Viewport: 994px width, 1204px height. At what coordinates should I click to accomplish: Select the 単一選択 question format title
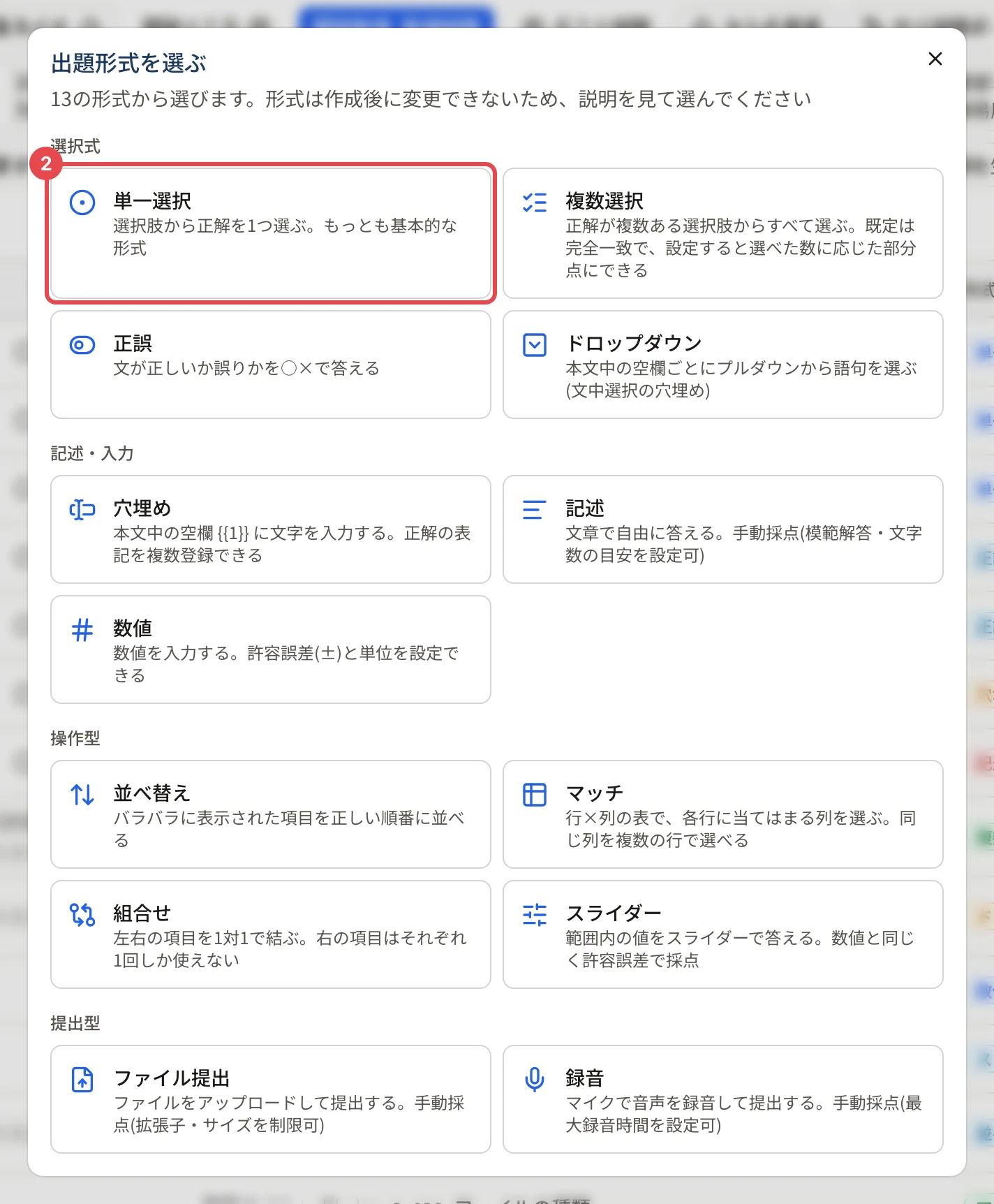point(152,201)
